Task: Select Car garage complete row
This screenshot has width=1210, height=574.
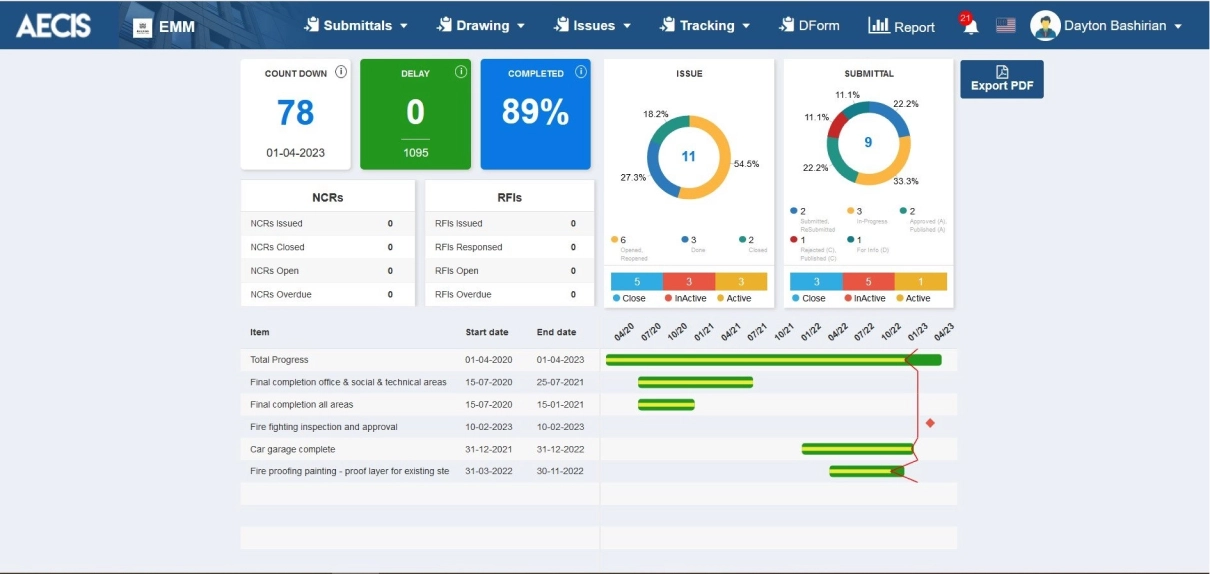Action: point(419,449)
